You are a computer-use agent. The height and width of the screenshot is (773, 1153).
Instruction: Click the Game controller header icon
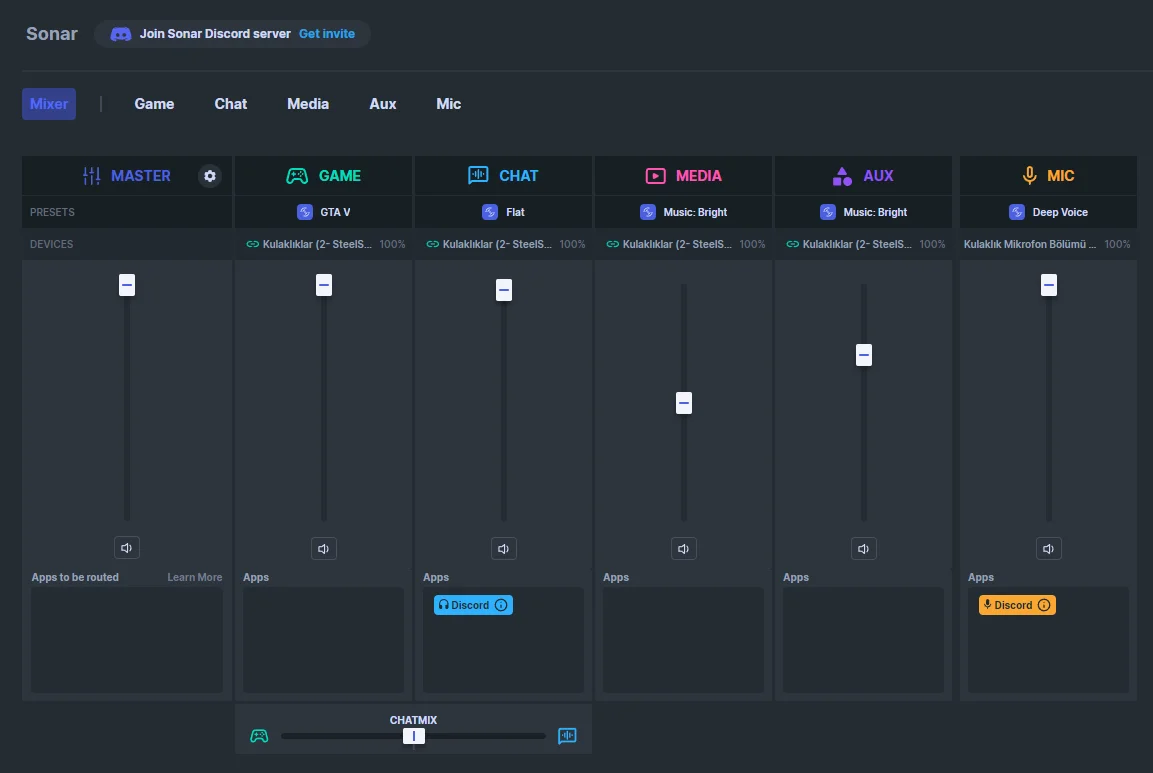[297, 176]
